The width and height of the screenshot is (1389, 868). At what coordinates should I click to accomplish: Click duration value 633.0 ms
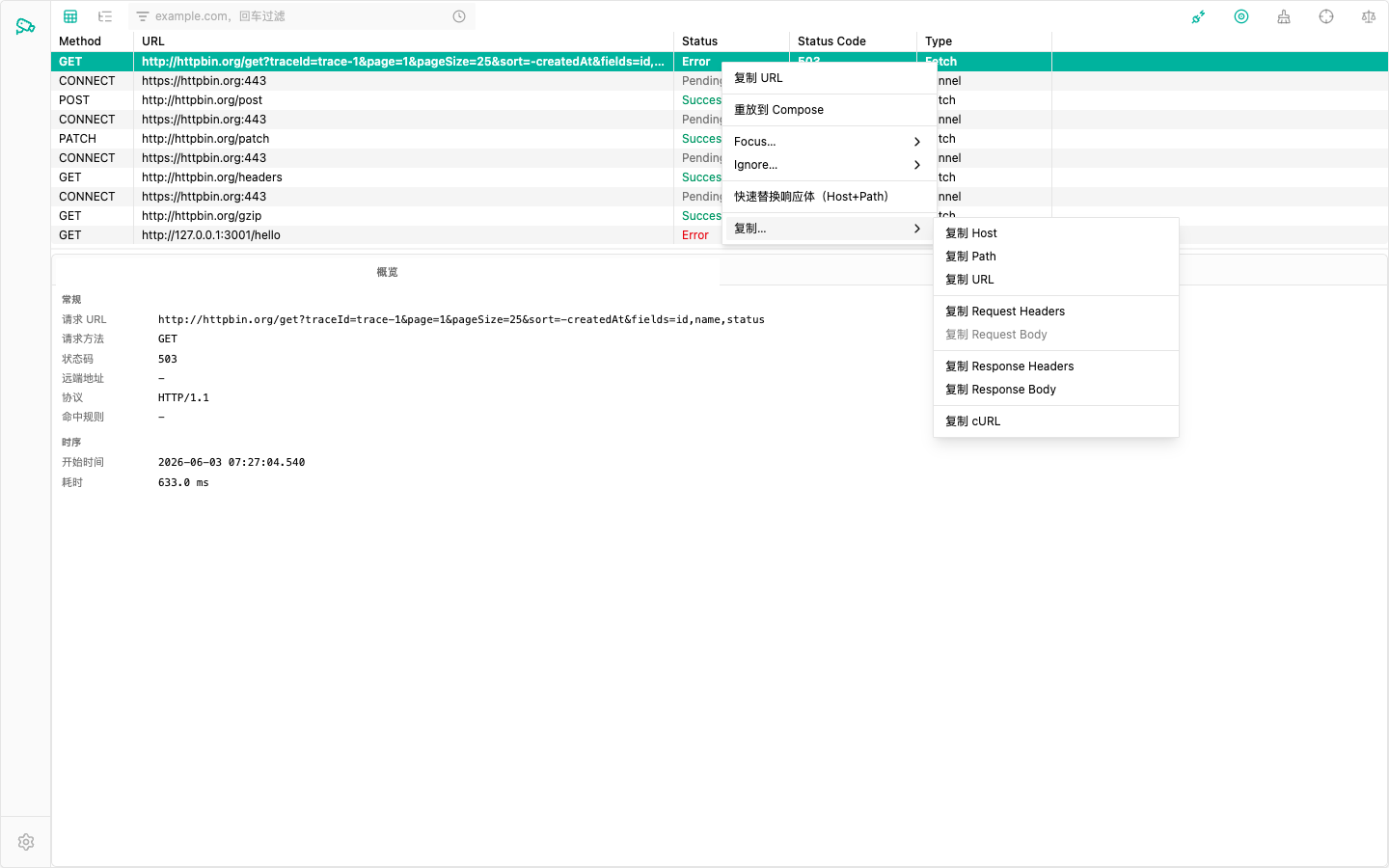[x=183, y=482]
